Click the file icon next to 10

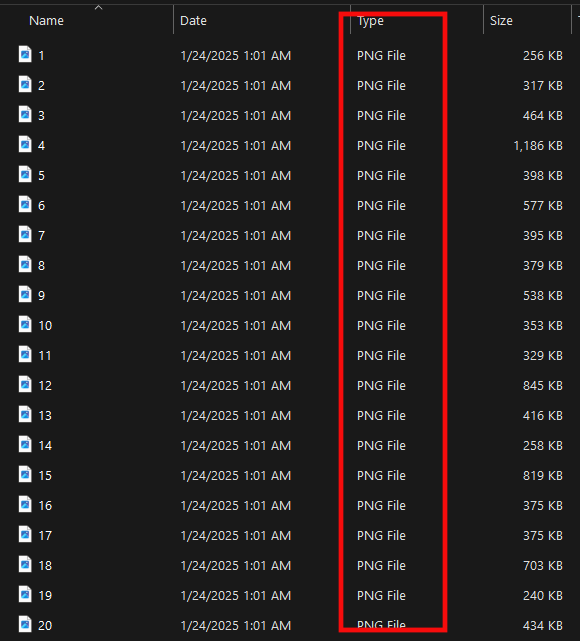pyautogui.click(x=25, y=324)
